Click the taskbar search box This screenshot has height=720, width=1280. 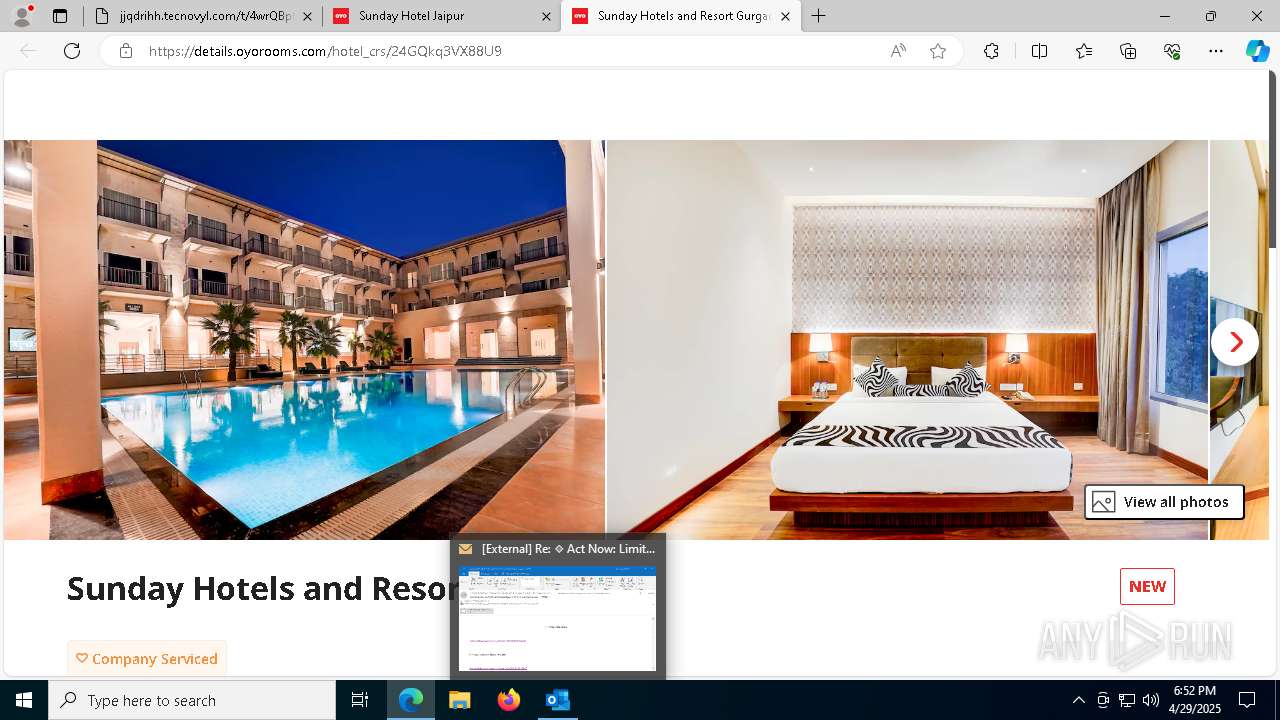[192, 700]
